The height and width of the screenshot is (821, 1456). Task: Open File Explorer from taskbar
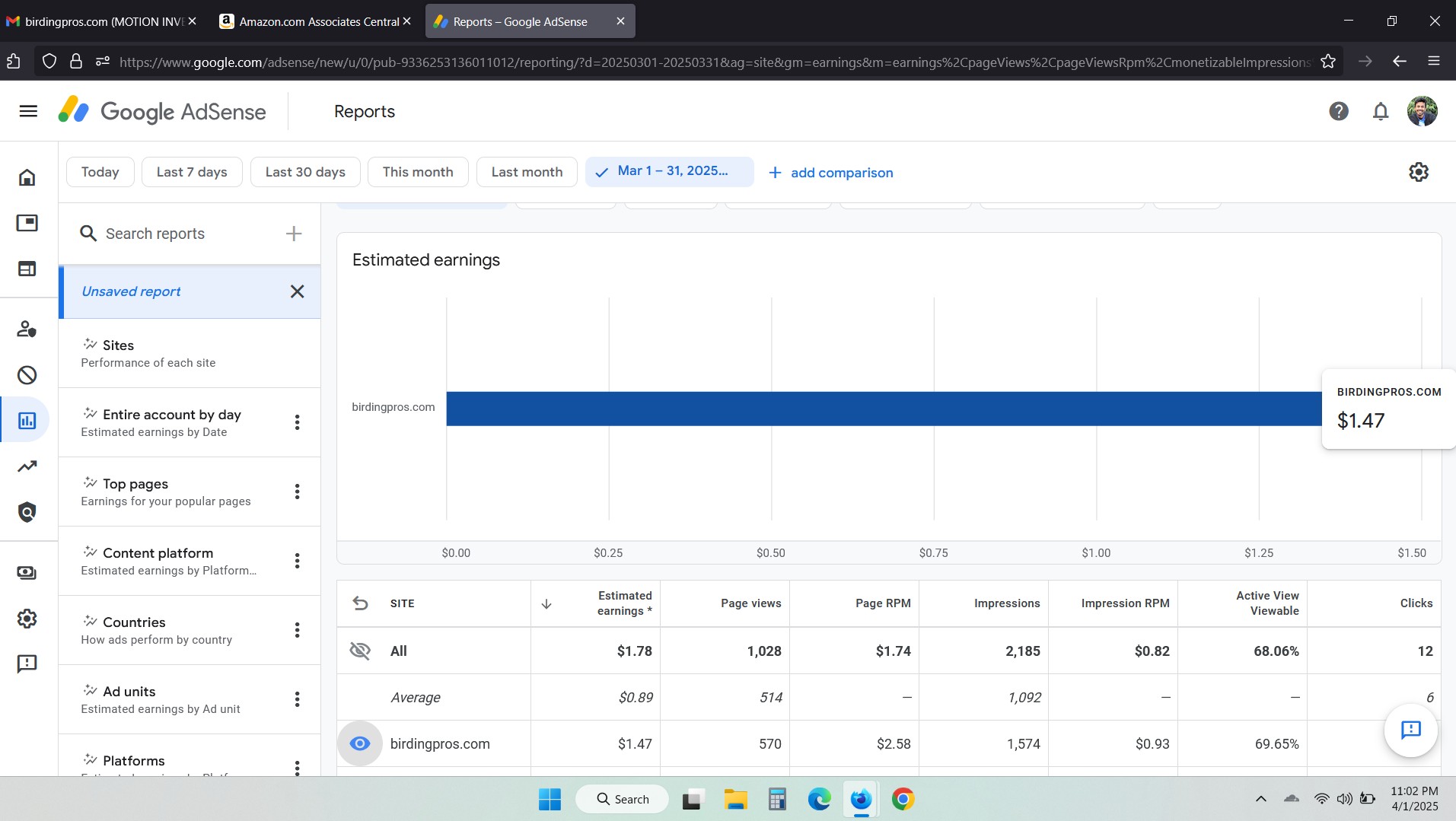tap(735, 799)
